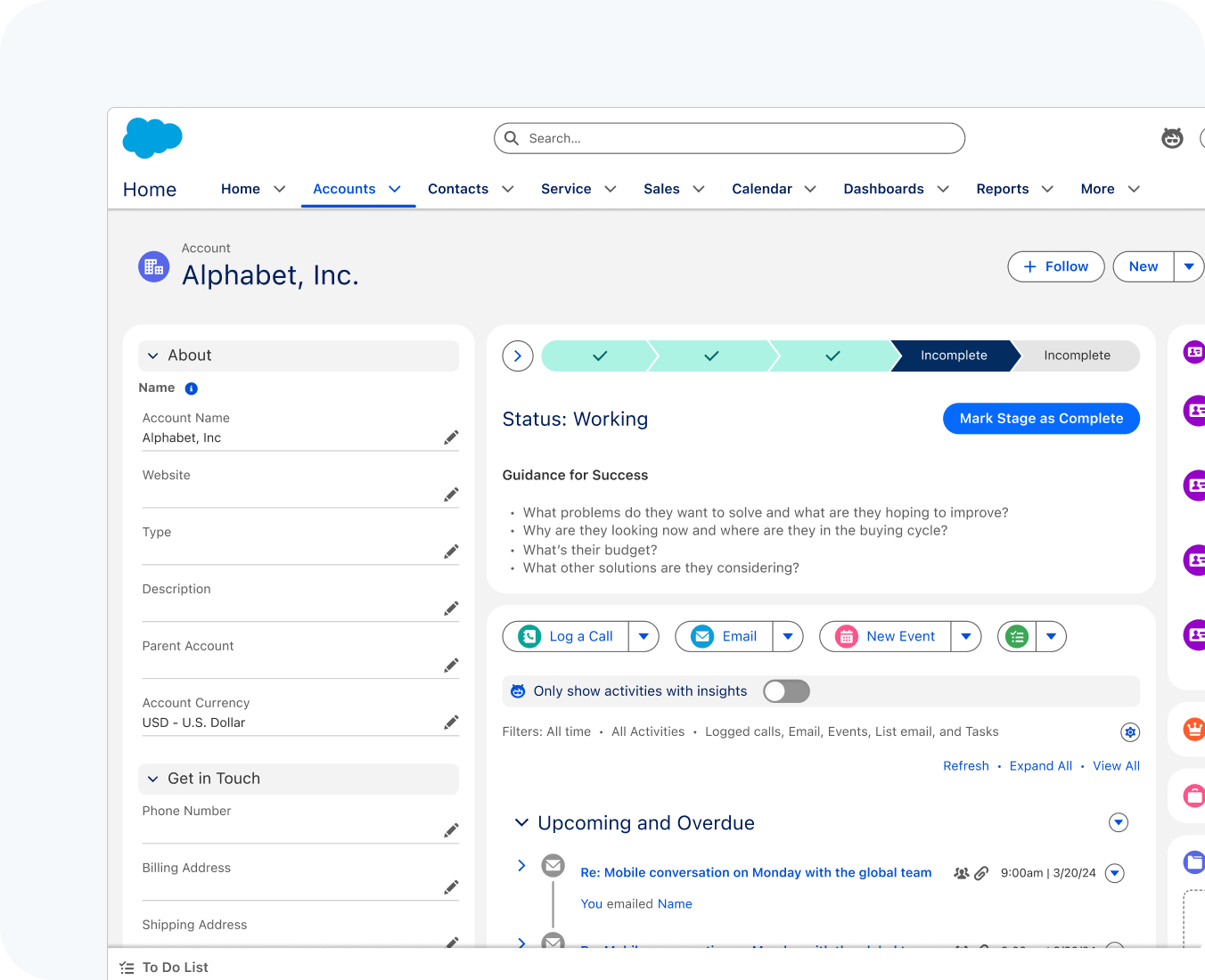
Task: Edit the Phone Number field pencil
Action: click(451, 830)
